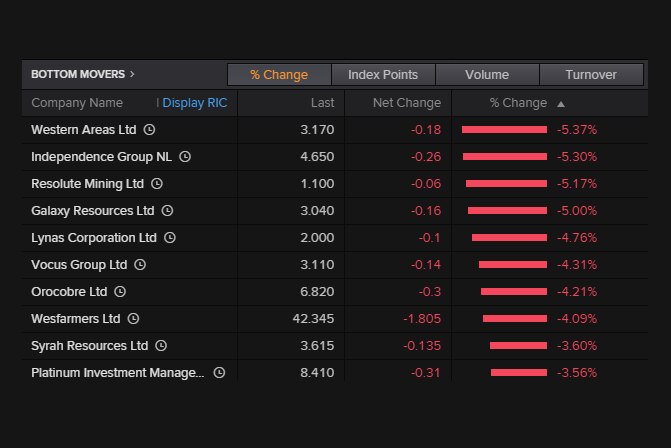Image resolution: width=671 pixels, height=448 pixels.
Task: Click the -0.135 net change value
Action: 422,345
